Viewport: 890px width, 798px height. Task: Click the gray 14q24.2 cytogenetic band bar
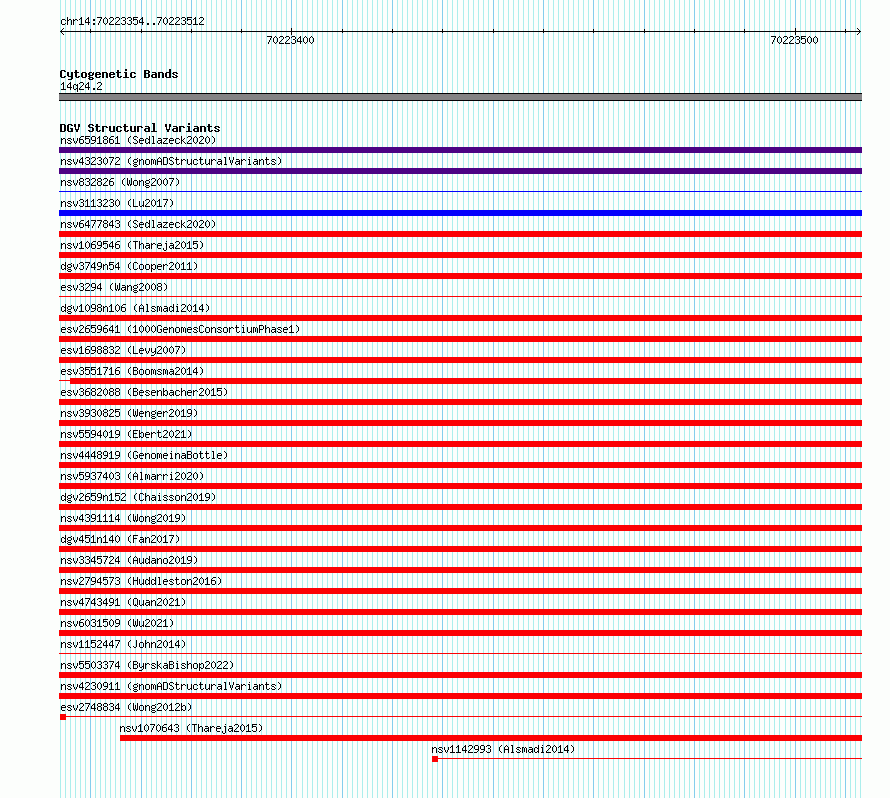(460, 97)
